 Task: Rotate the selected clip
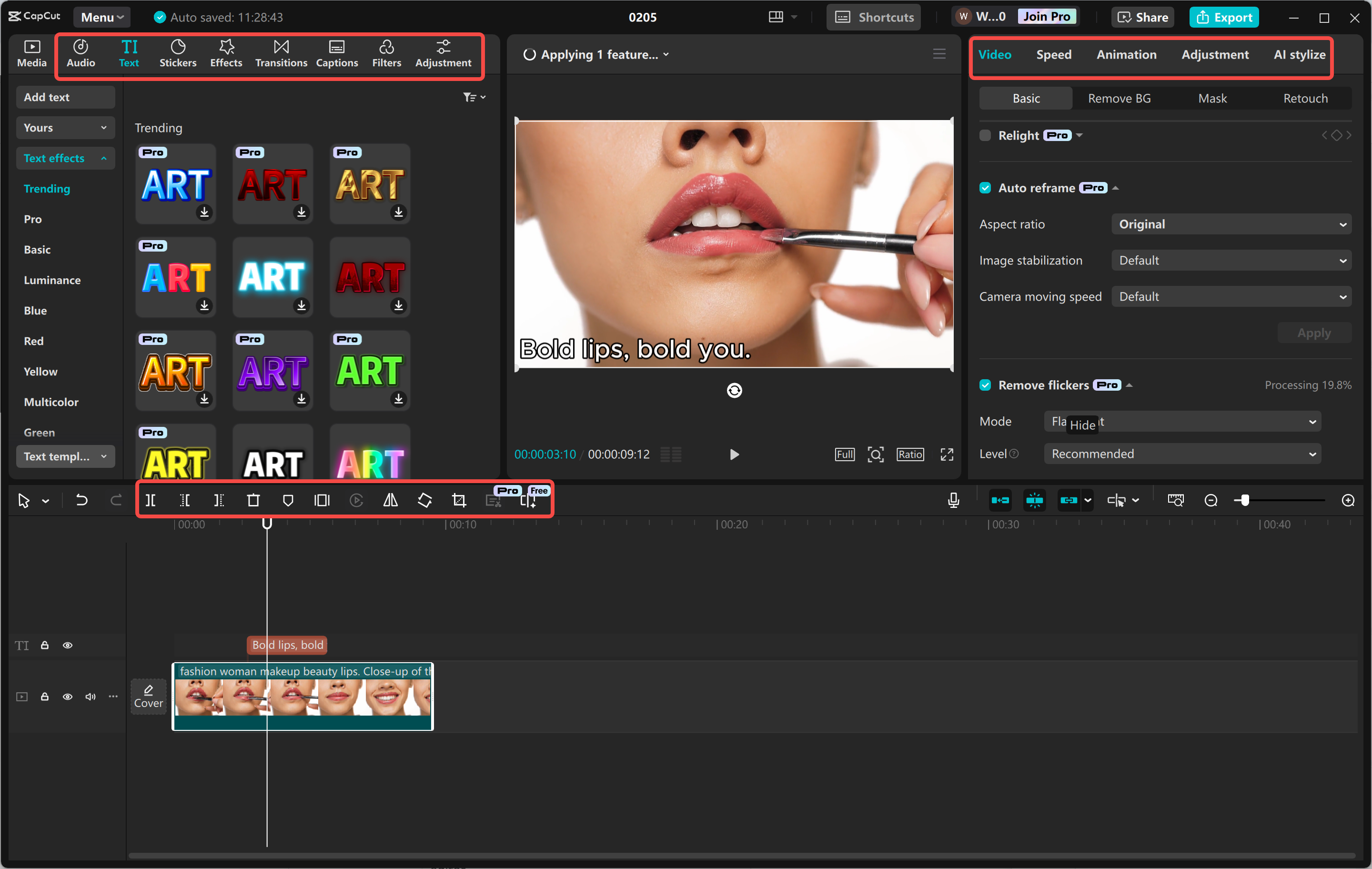coord(424,500)
